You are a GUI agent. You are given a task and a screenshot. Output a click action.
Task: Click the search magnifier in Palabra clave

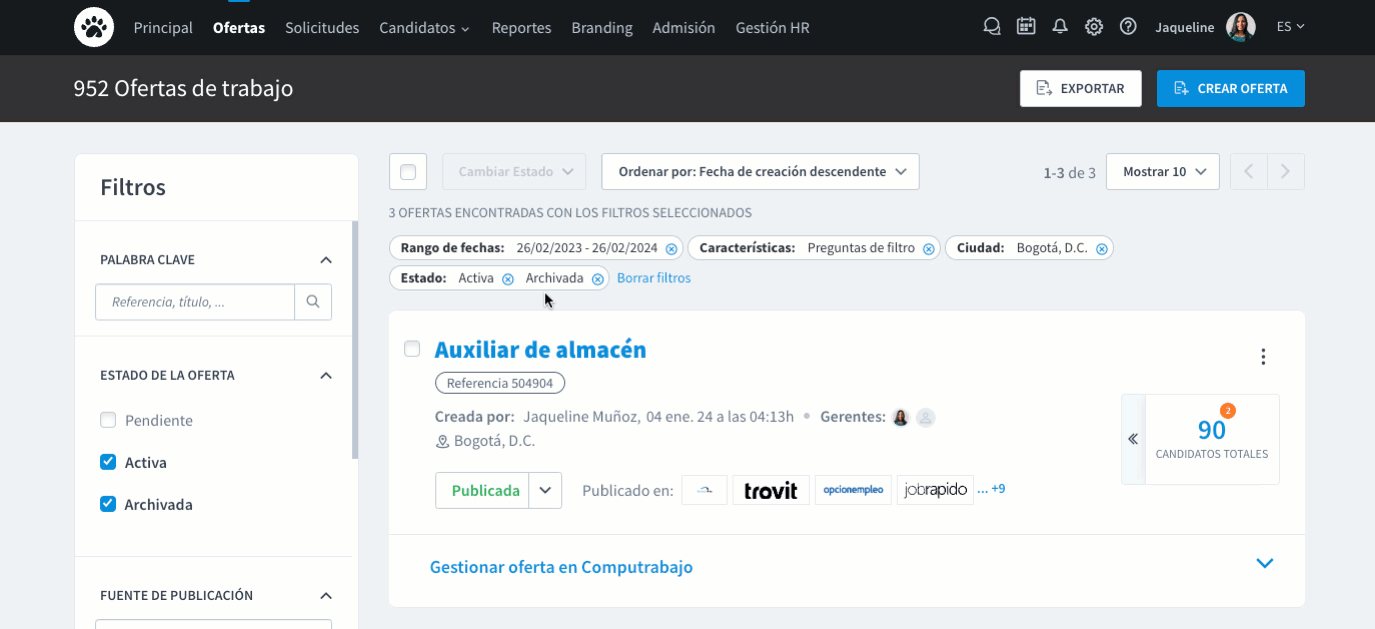tap(313, 301)
